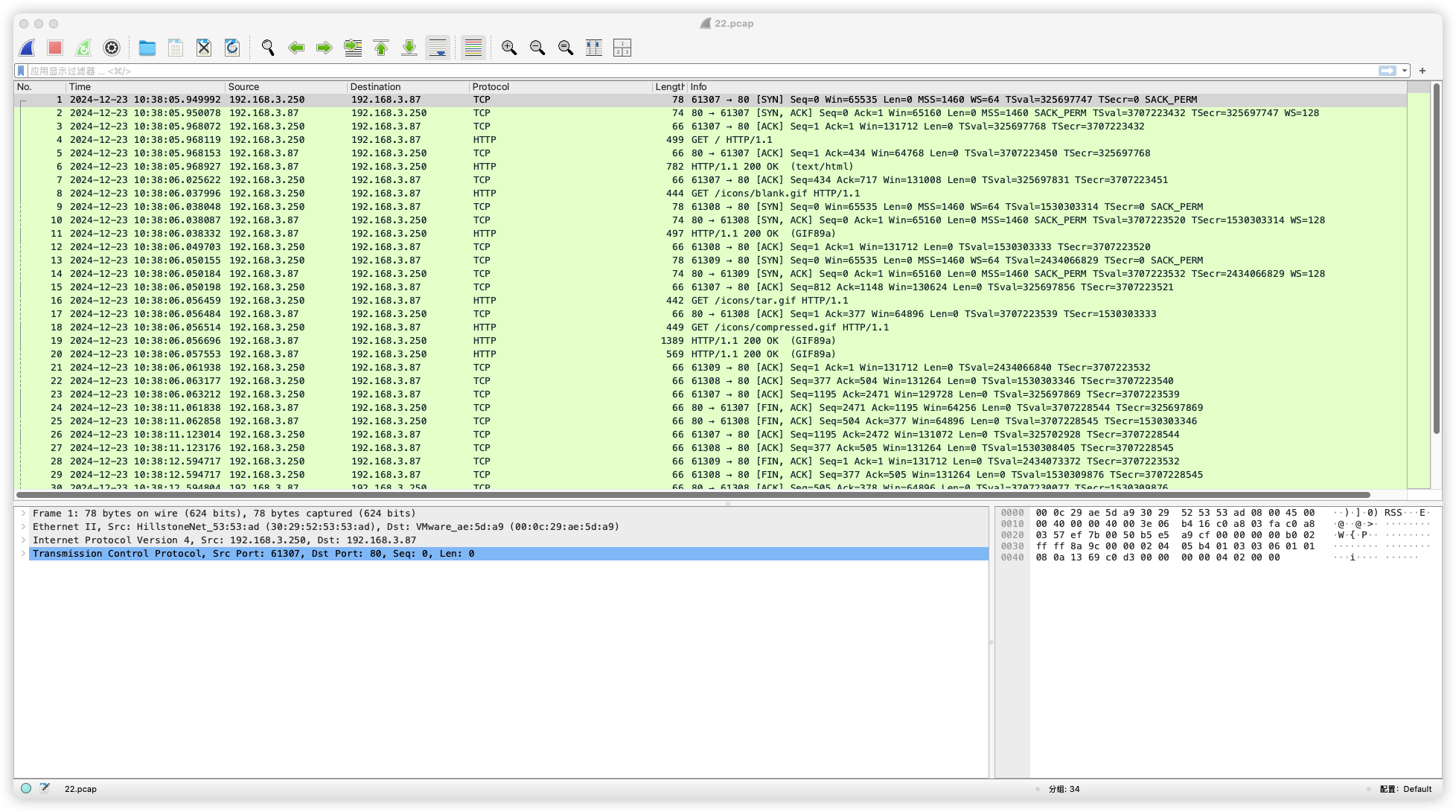
Task: Open capture file properties status icon
Action: coord(45,788)
